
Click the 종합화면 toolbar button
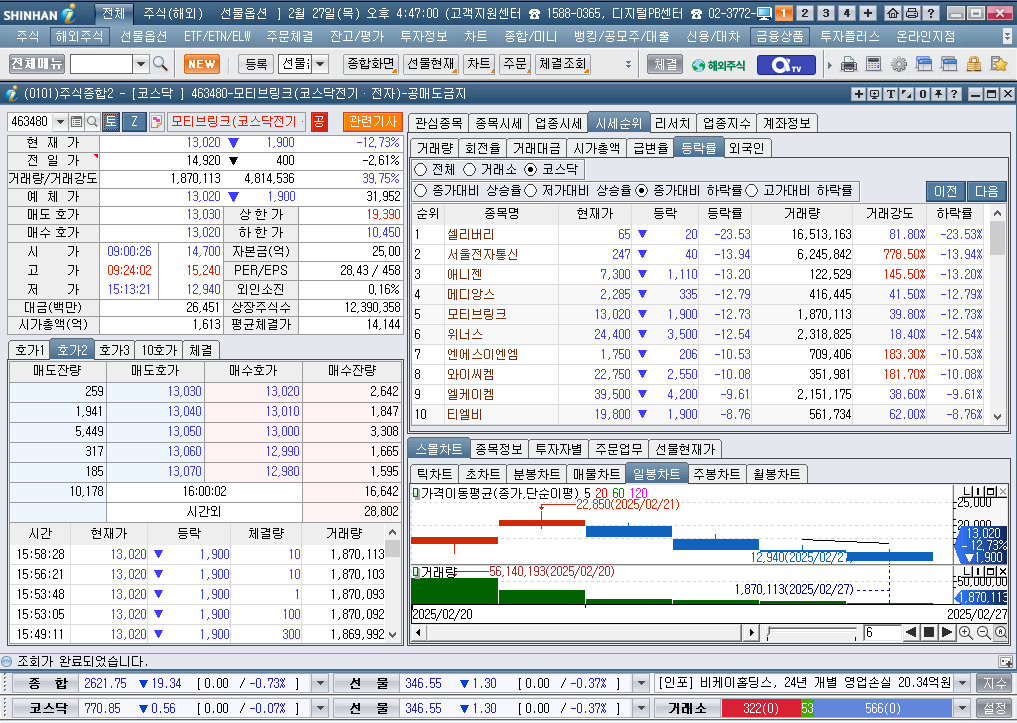pyautogui.click(x=371, y=64)
